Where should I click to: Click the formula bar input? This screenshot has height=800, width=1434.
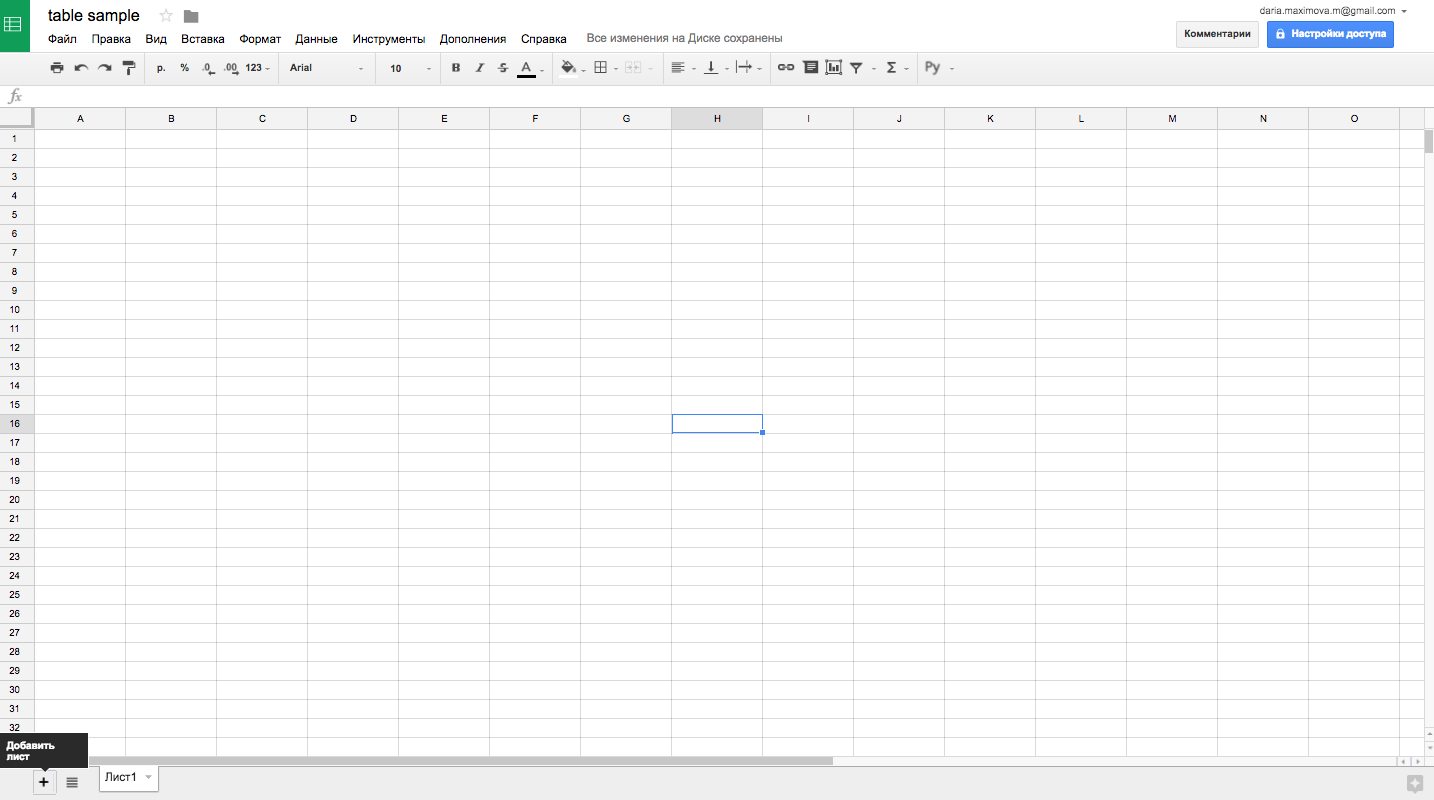pyautogui.click(x=730, y=96)
